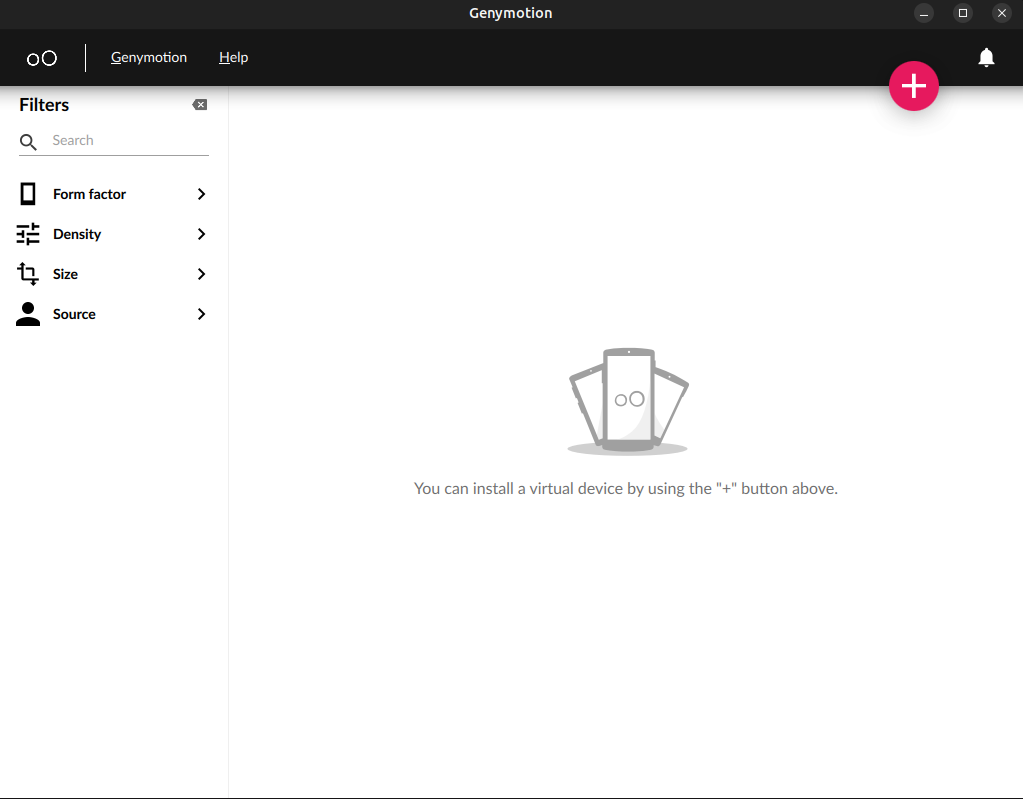Select the Source filter label
Screen dimensions: 1023x799
pos(75,314)
